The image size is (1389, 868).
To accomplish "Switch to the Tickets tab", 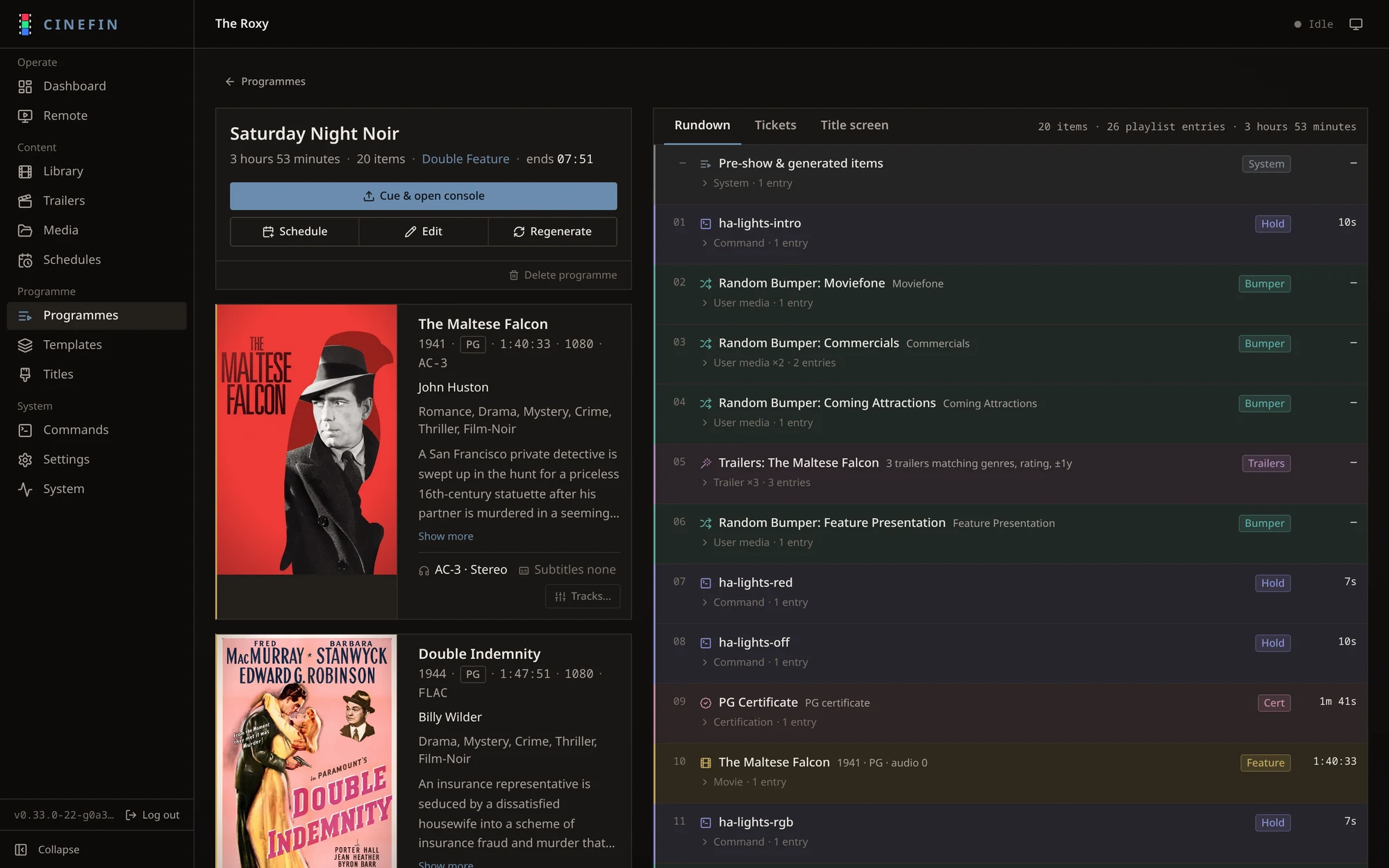I will click(775, 126).
